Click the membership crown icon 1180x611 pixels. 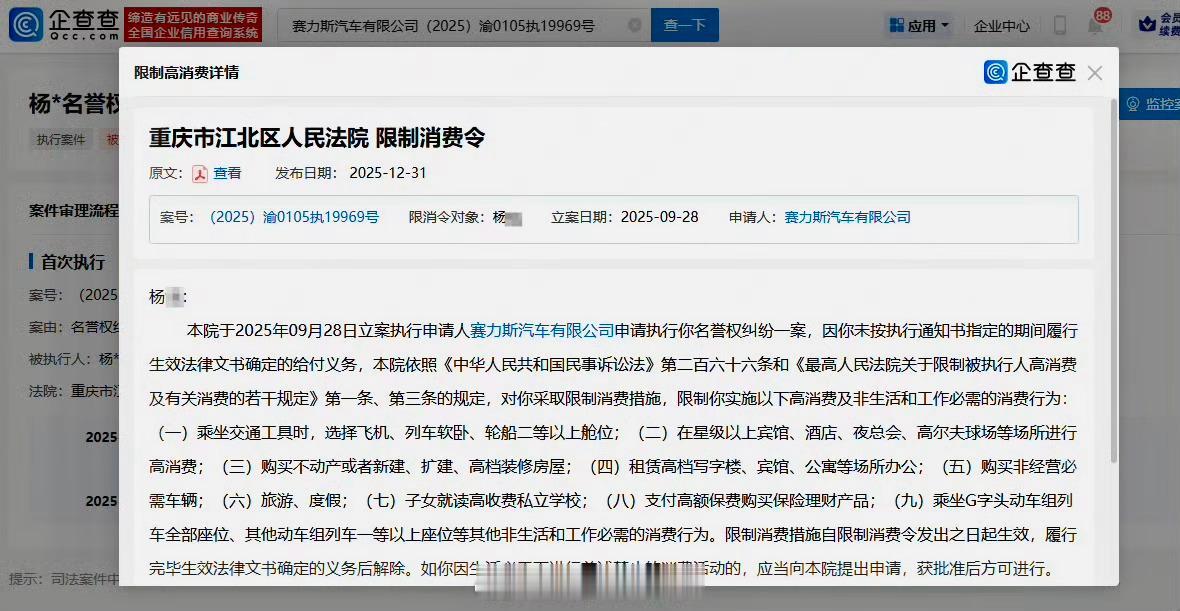pos(1148,25)
